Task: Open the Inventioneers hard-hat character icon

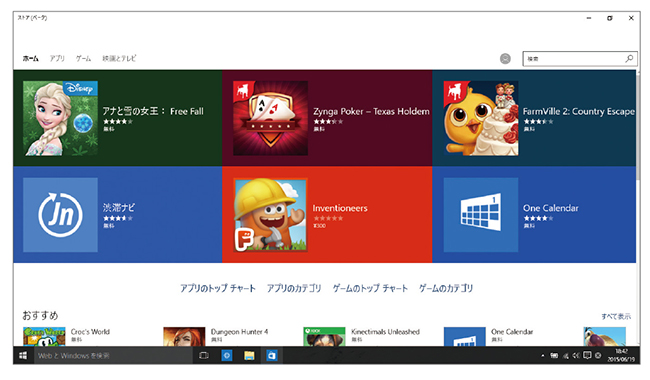Action: [x=270, y=215]
